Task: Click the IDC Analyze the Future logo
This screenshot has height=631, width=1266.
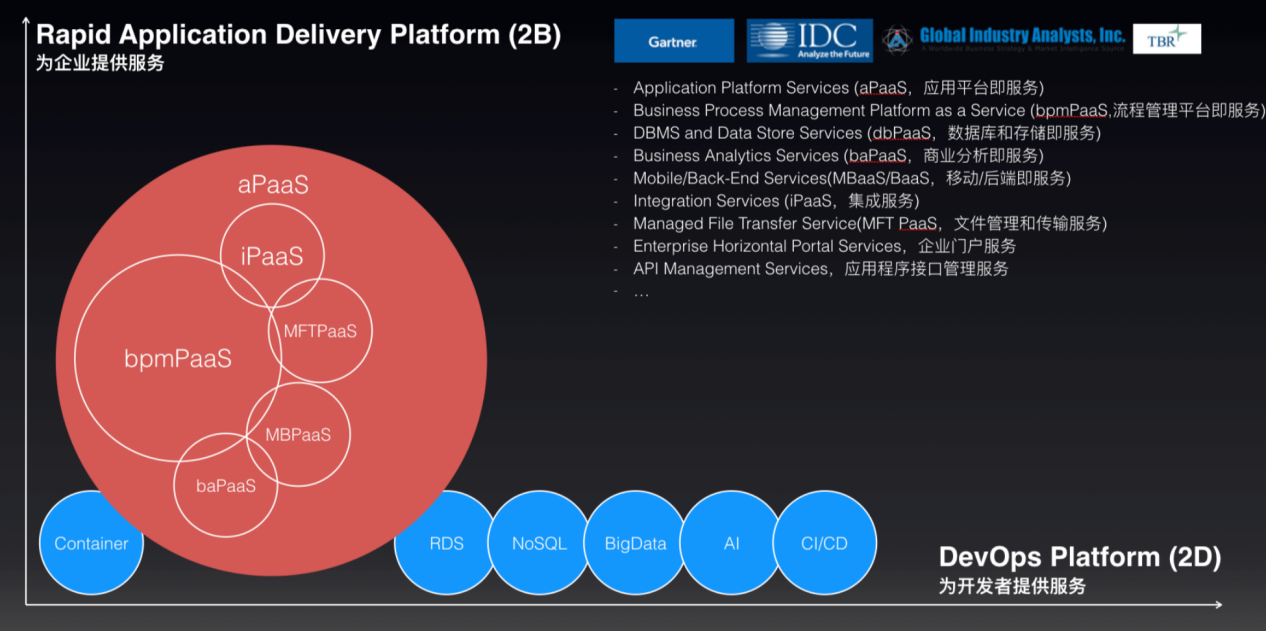Action: 809,41
